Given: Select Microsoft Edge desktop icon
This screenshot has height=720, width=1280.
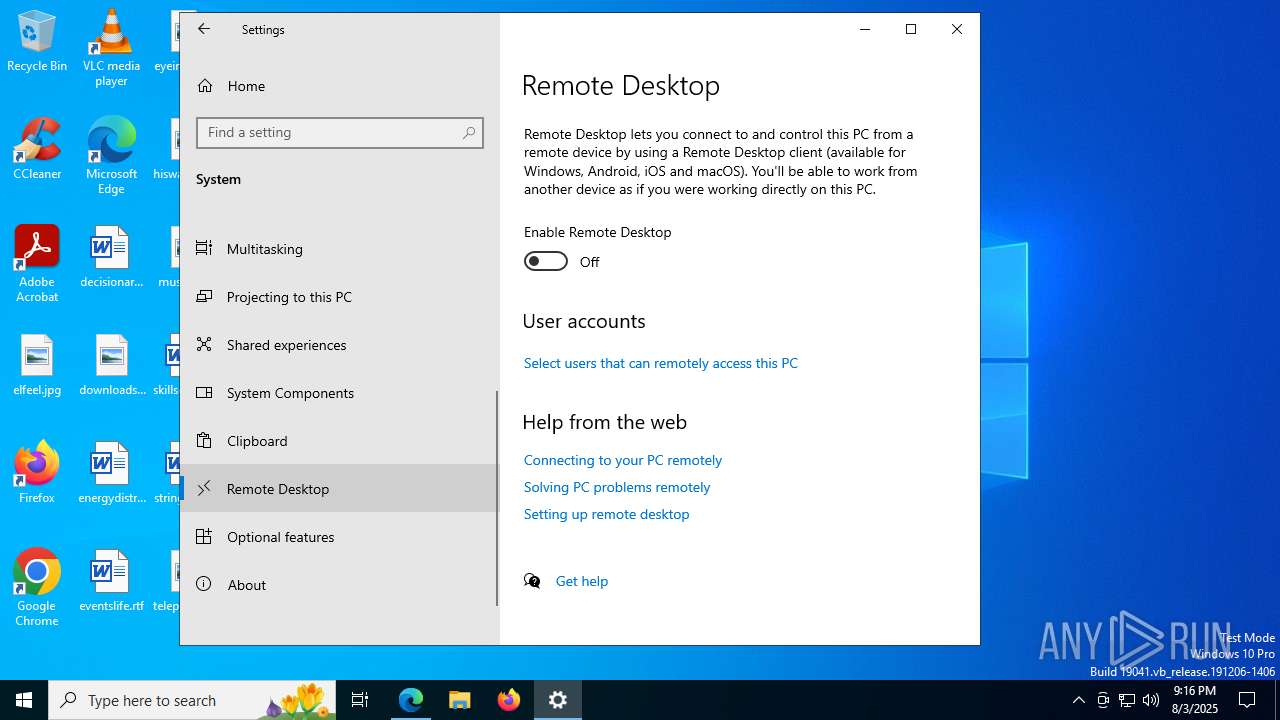Looking at the screenshot, I should point(111,156).
